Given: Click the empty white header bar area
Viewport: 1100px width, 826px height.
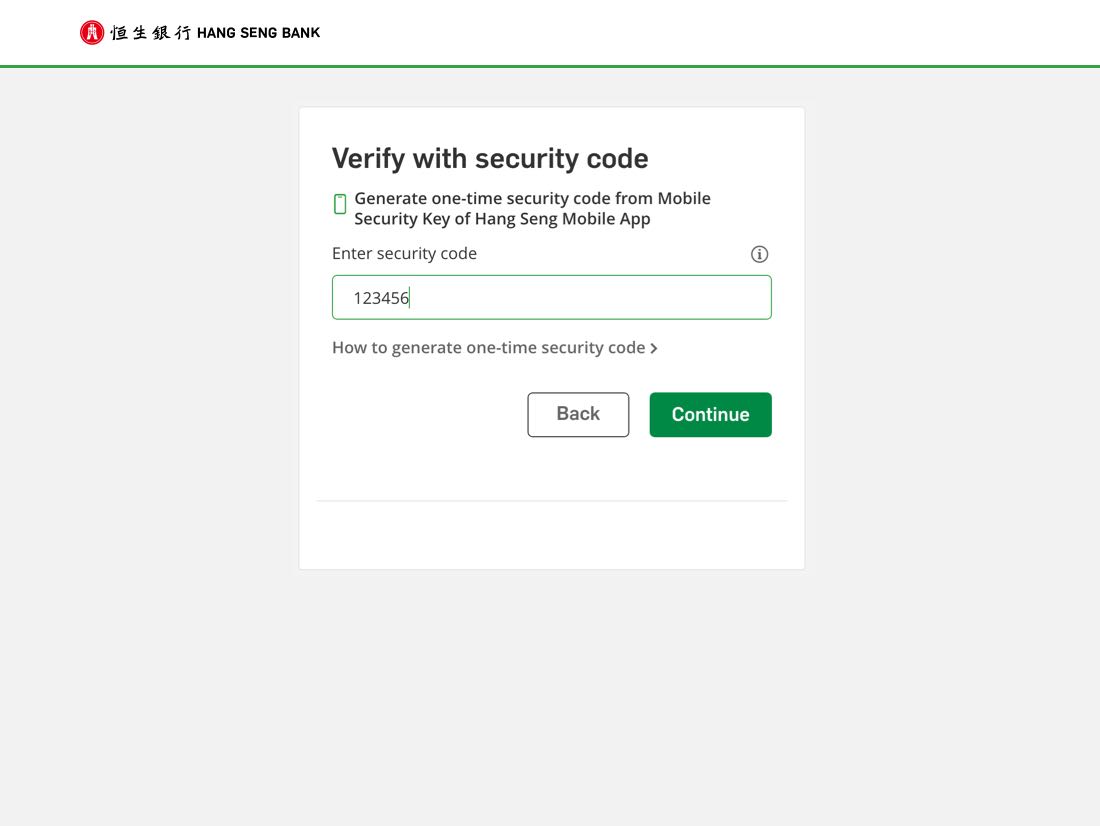Looking at the screenshot, I should click(x=702, y=32).
